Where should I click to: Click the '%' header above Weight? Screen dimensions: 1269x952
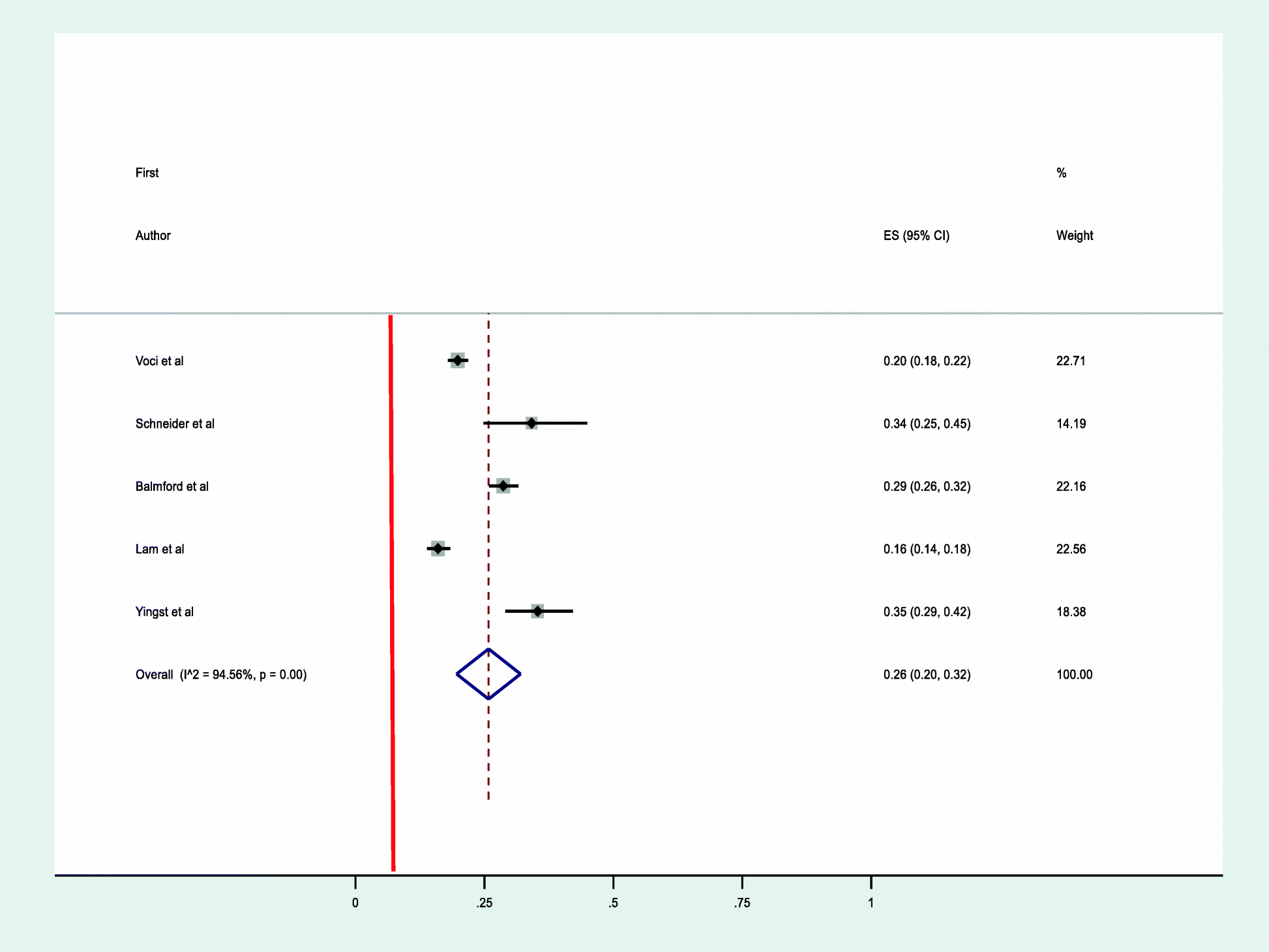(1061, 173)
